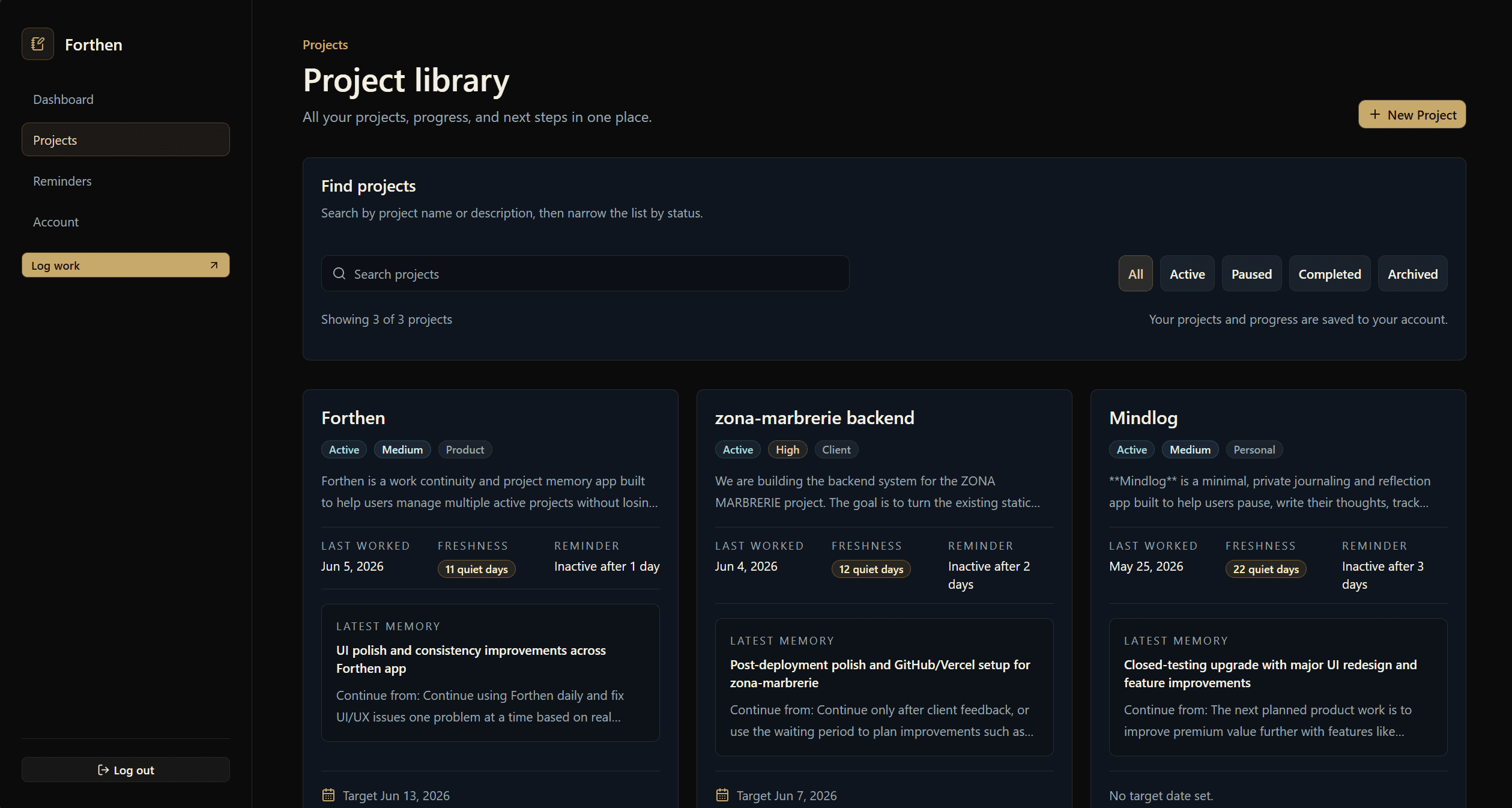Click Active badge on zona-marbrerie card
Screen dimensions: 1512x808
(x=738, y=449)
